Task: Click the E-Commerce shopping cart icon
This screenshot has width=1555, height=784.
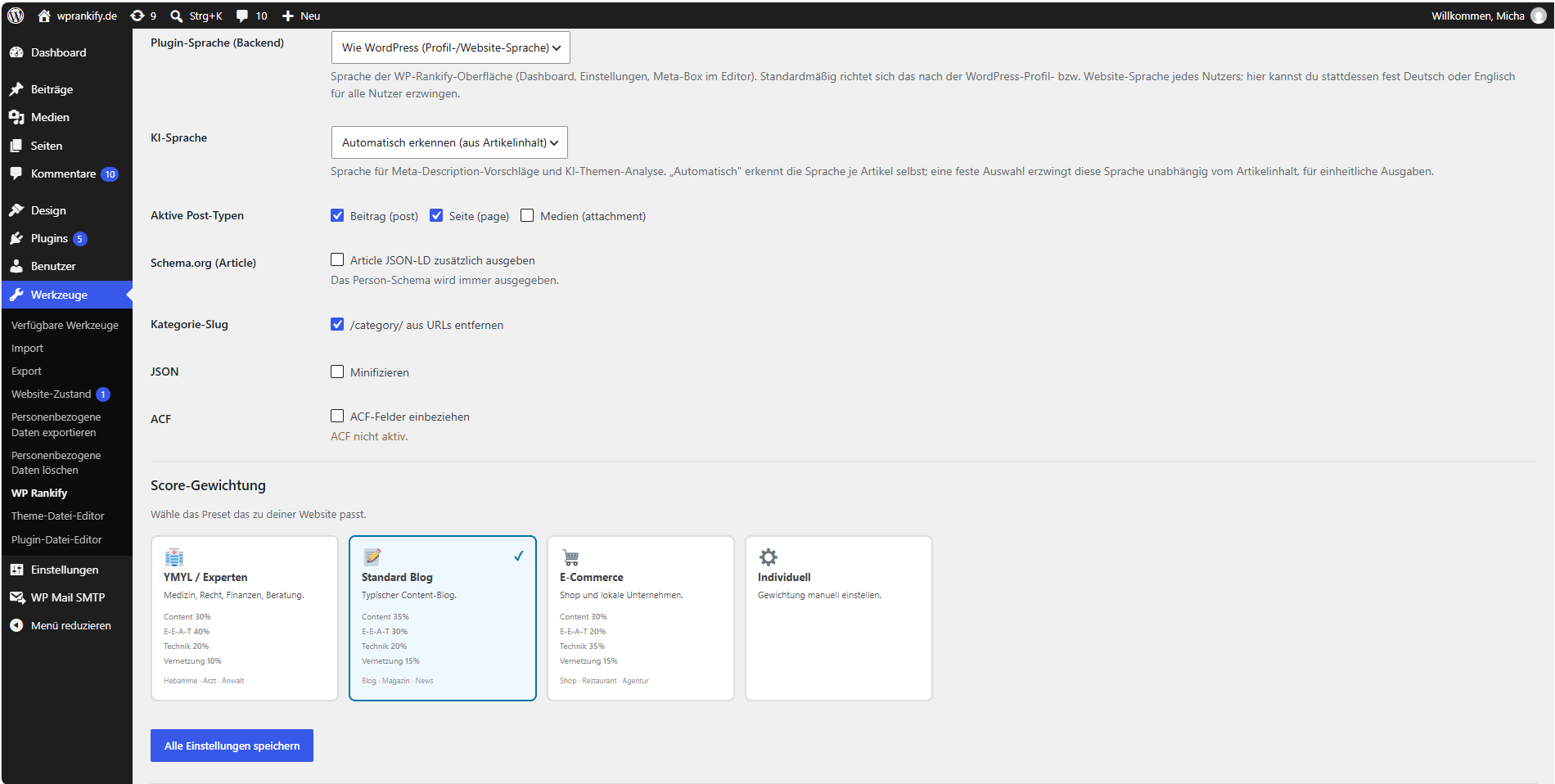Action: [570, 557]
